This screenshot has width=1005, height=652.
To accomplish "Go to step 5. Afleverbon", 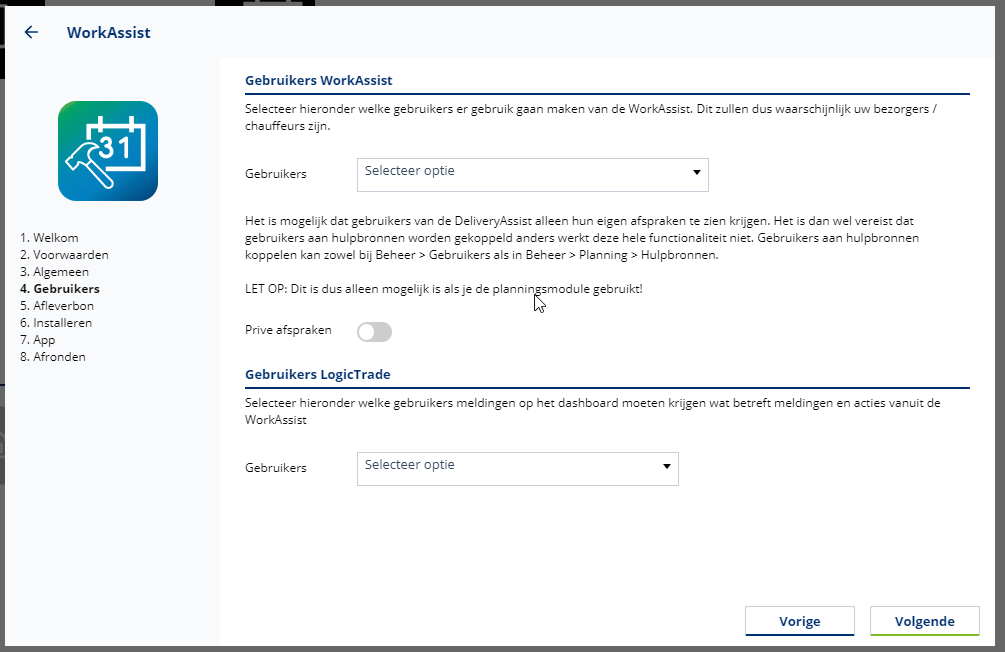I will [x=57, y=306].
